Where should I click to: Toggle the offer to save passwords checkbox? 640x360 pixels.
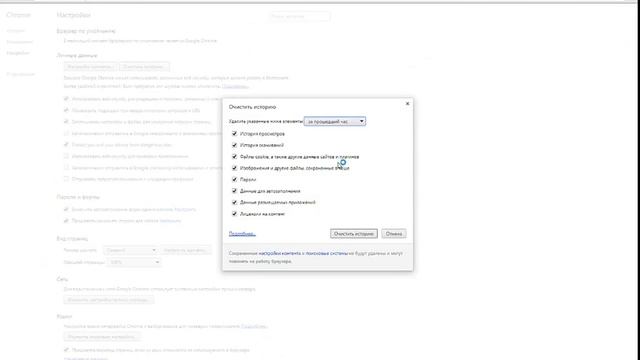[x=66, y=221]
